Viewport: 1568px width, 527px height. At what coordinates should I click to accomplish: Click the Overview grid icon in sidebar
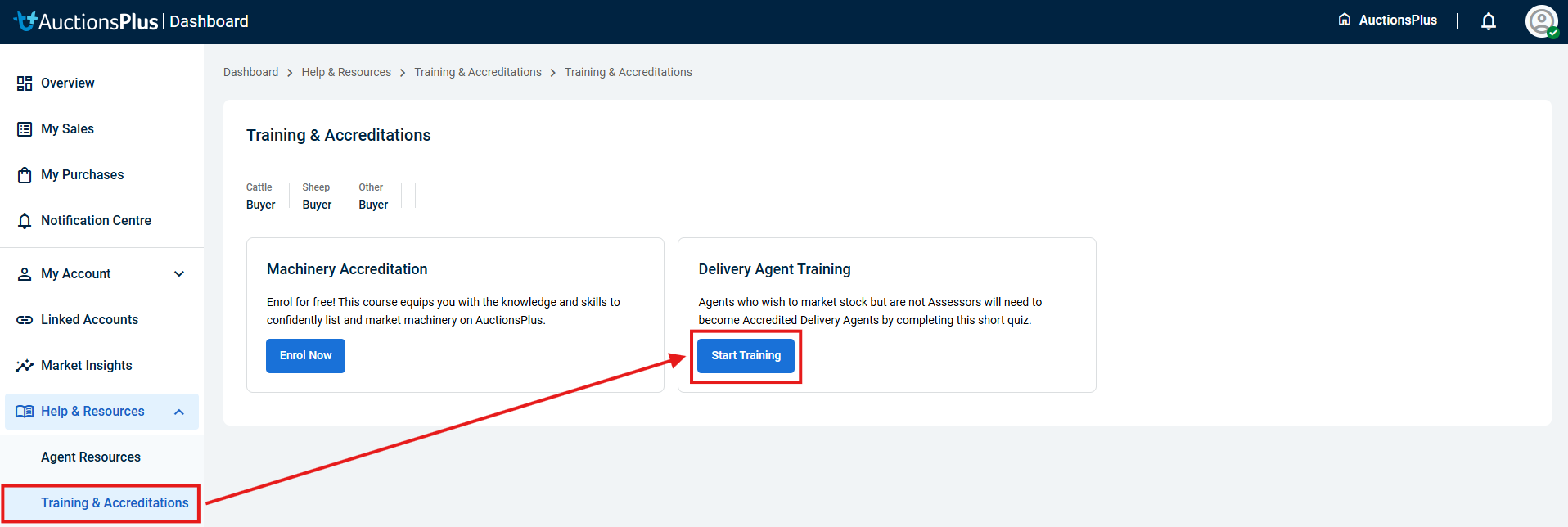pyautogui.click(x=25, y=83)
